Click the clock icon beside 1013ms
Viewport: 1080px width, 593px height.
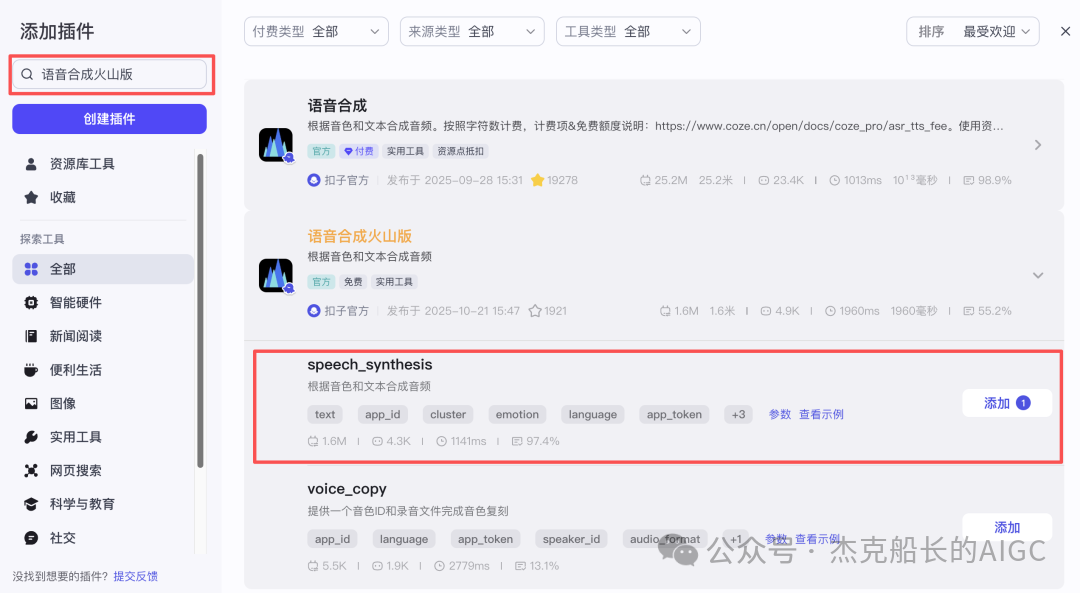[x=834, y=180]
